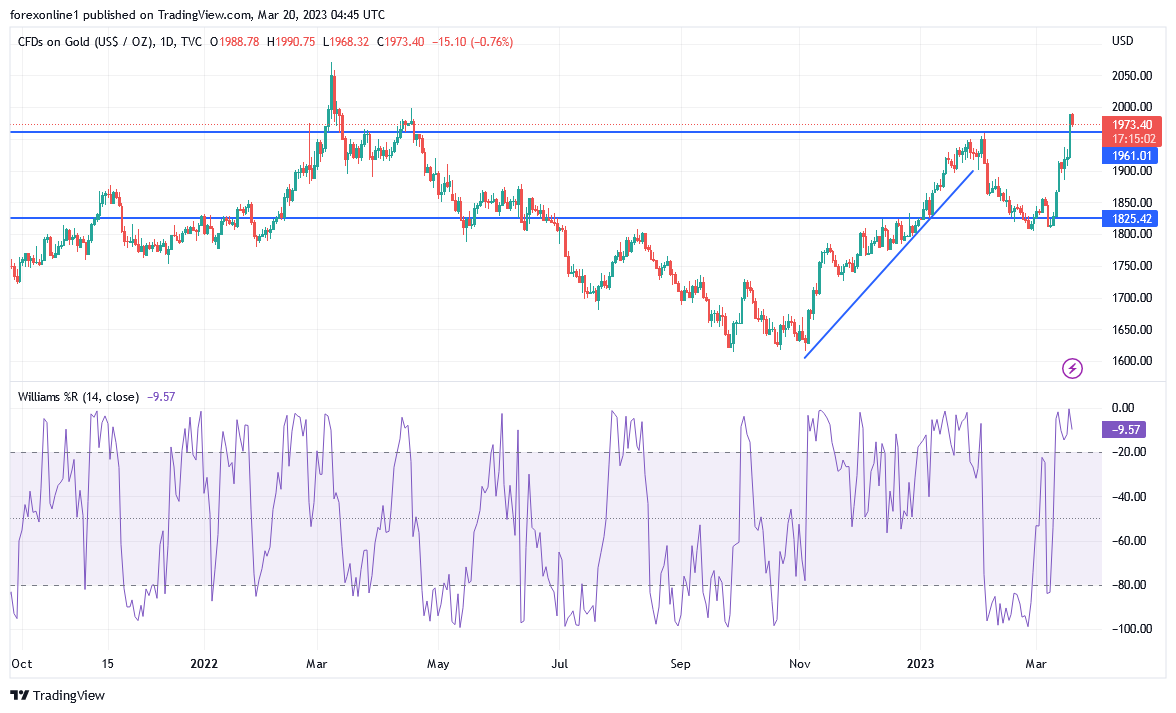Click the 2023 year marker on time axis
The height and width of the screenshot is (713, 1176).
[920, 664]
